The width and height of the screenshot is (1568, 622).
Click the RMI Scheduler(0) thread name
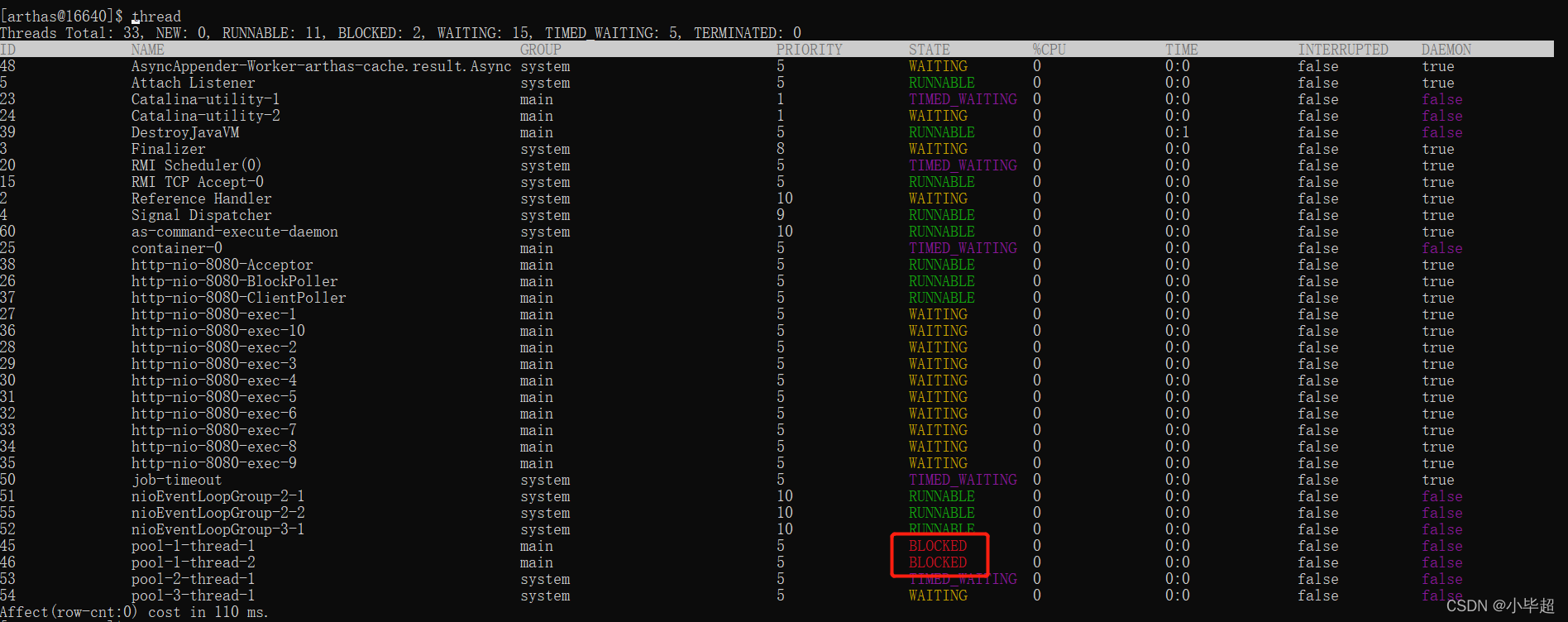[197, 165]
